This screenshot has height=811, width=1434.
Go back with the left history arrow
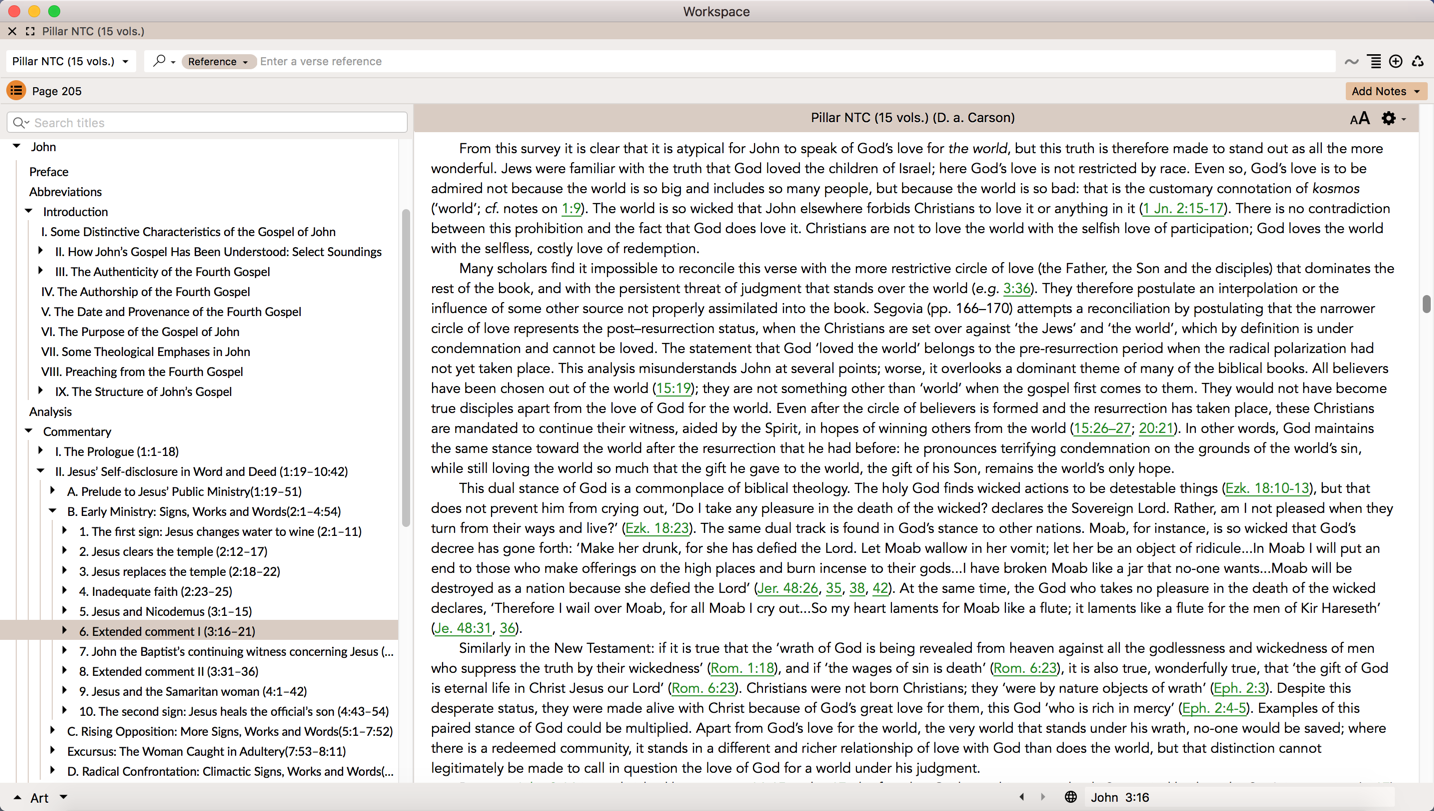1021,798
